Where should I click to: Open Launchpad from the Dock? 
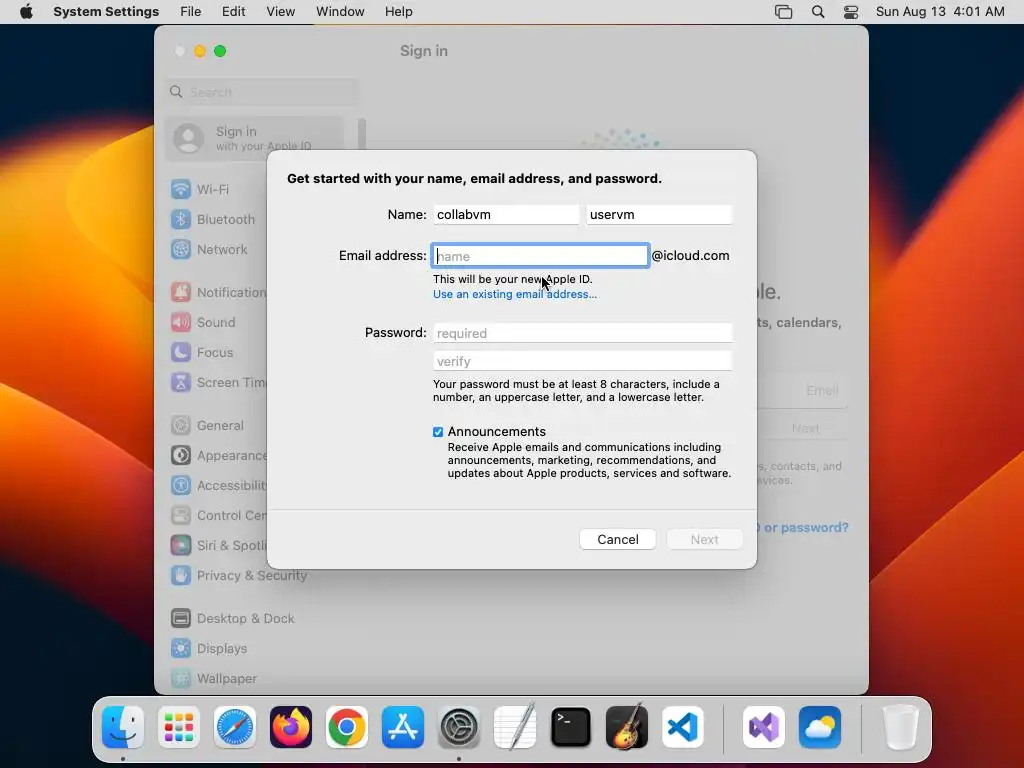(x=179, y=727)
